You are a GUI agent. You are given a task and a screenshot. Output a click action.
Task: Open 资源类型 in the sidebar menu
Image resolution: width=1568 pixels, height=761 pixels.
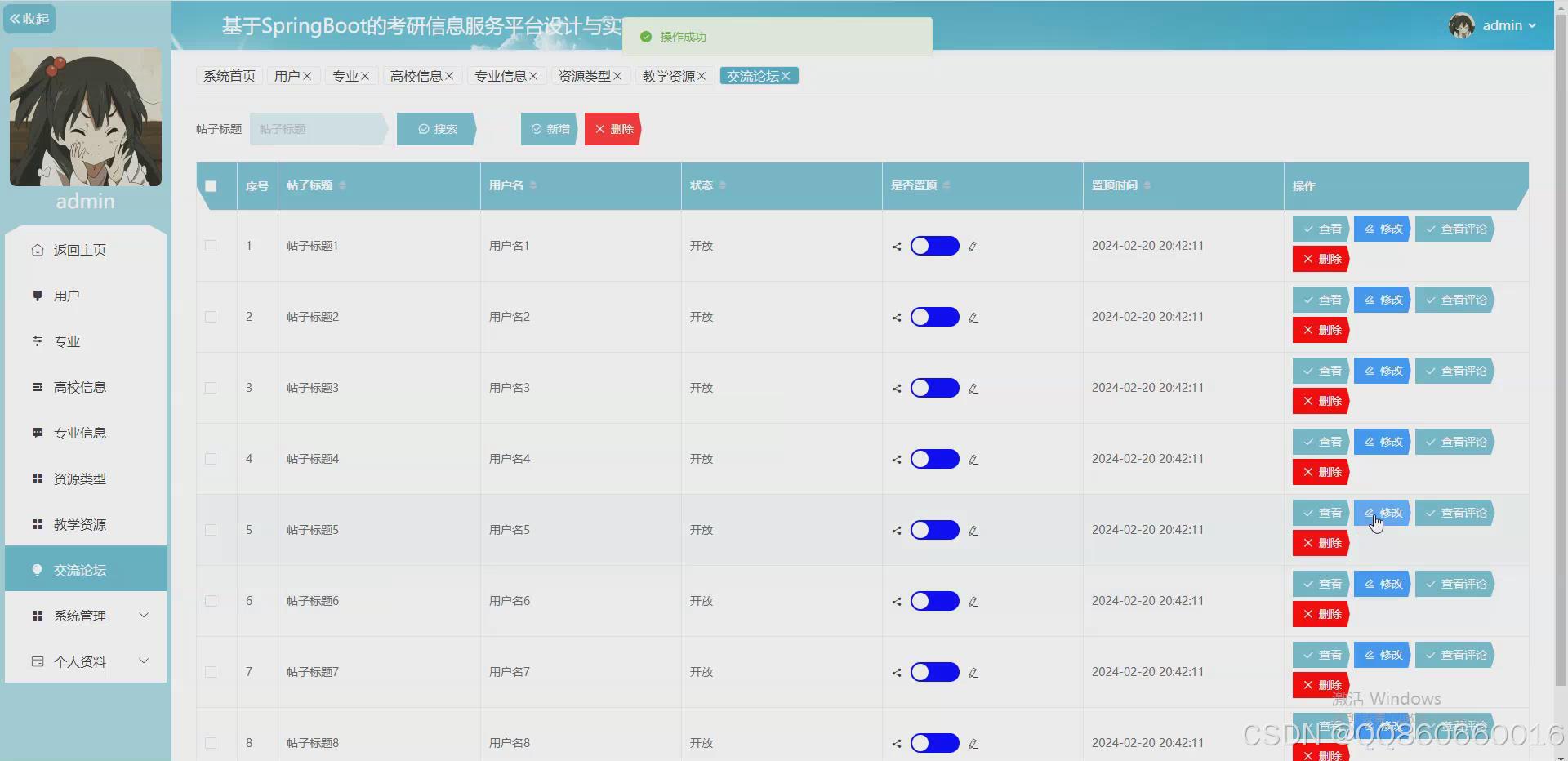point(86,478)
